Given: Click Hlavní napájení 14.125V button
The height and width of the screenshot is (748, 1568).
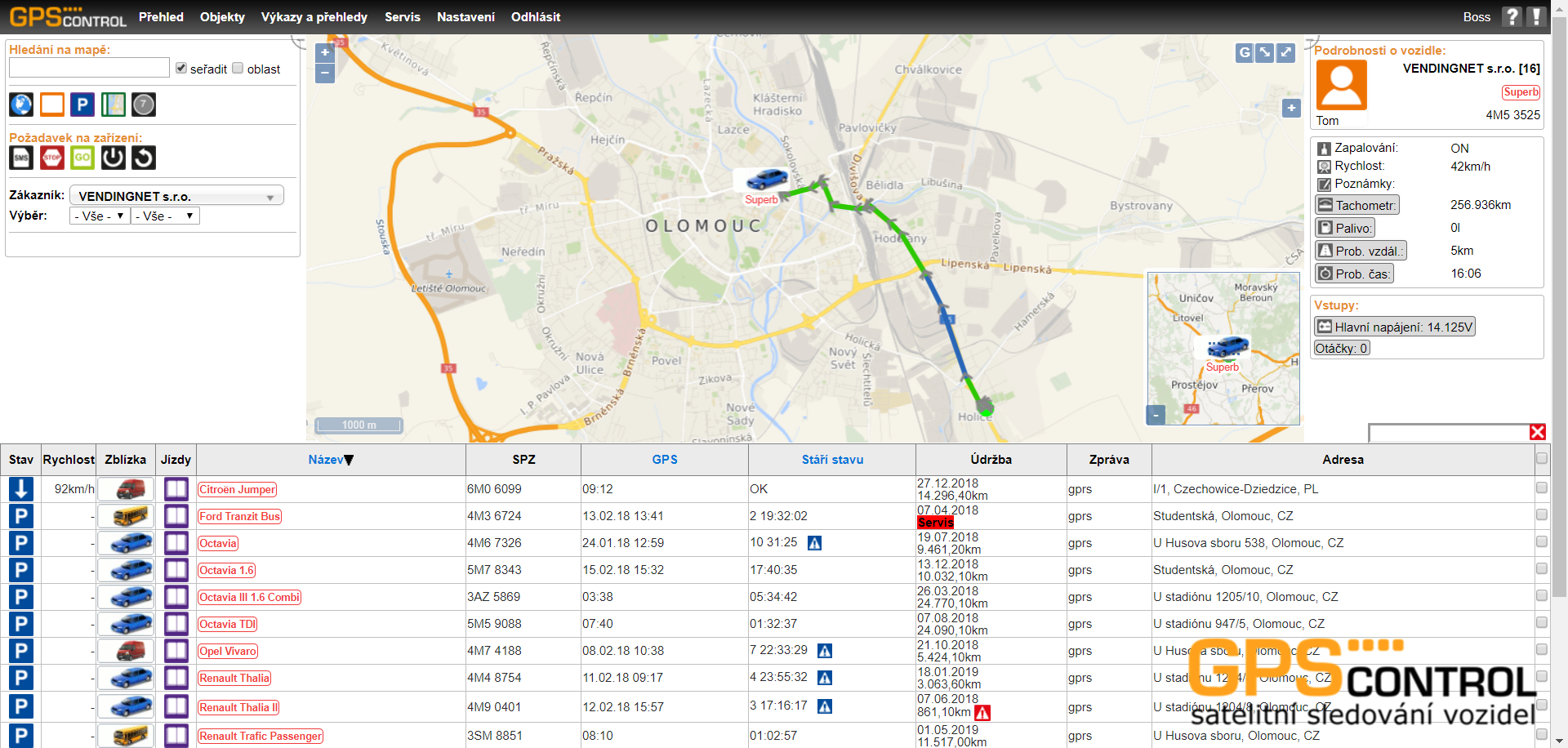Looking at the screenshot, I should (1395, 327).
